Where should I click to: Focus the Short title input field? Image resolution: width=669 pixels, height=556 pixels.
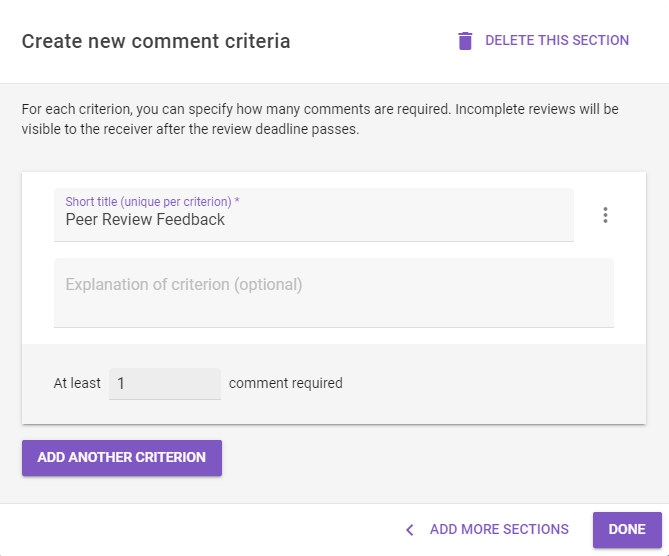pyautogui.click(x=314, y=215)
